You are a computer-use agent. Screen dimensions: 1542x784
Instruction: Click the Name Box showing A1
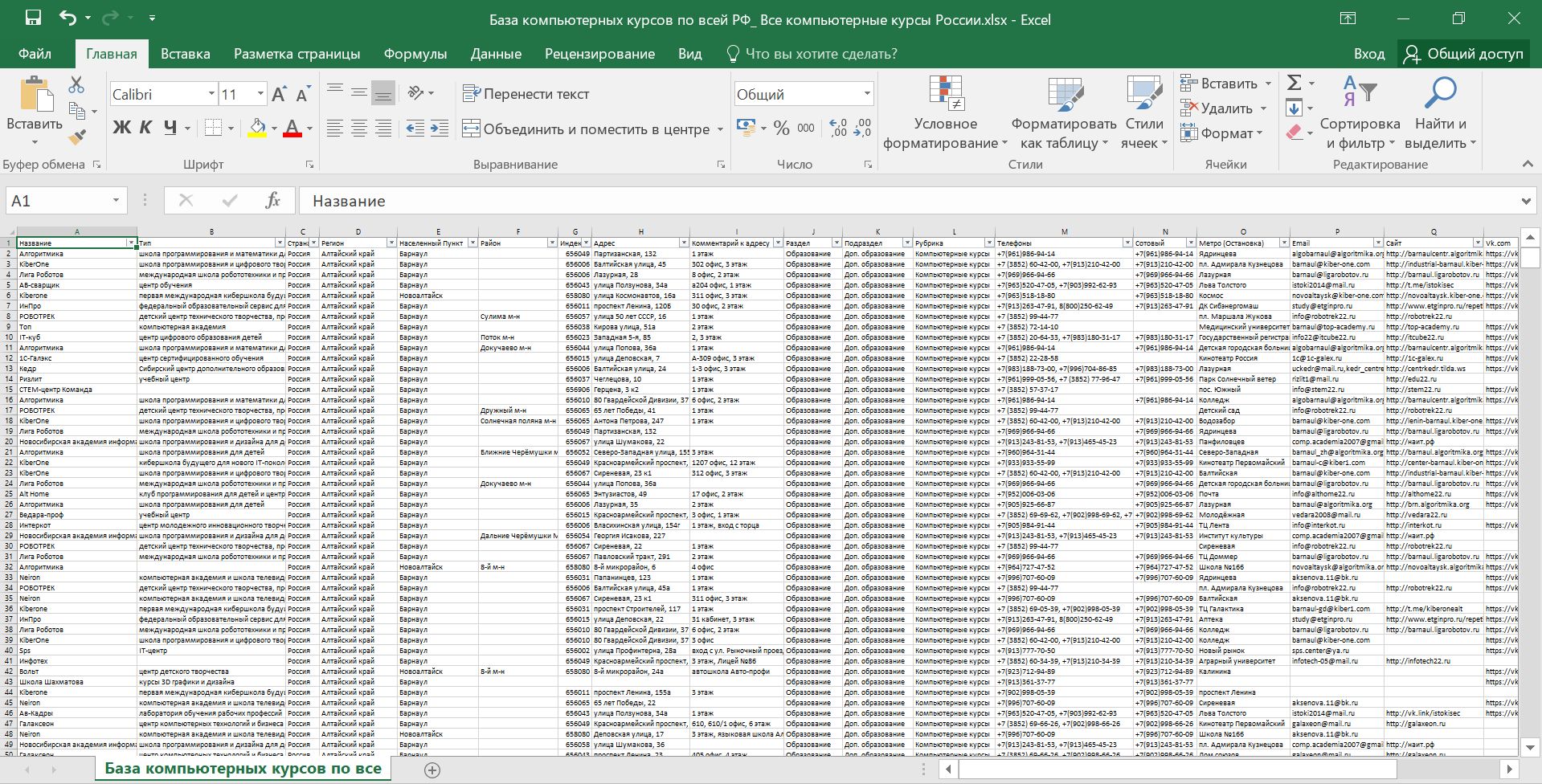point(56,201)
